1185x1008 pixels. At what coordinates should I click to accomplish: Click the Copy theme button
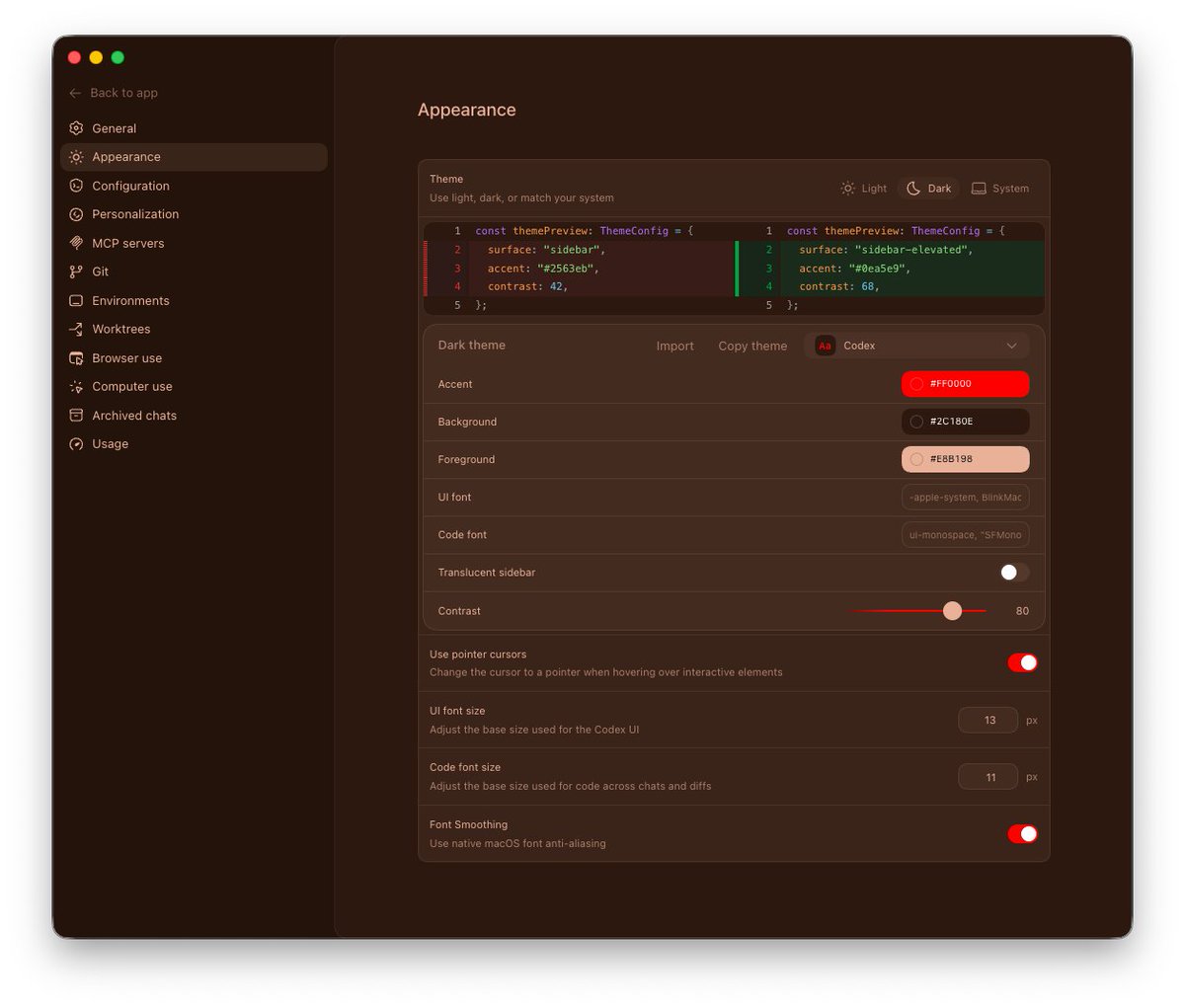(752, 346)
